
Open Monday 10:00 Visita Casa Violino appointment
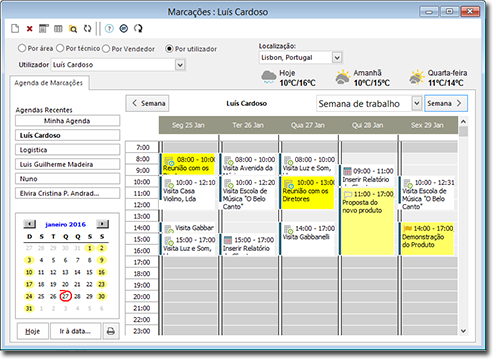coord(188,193)
